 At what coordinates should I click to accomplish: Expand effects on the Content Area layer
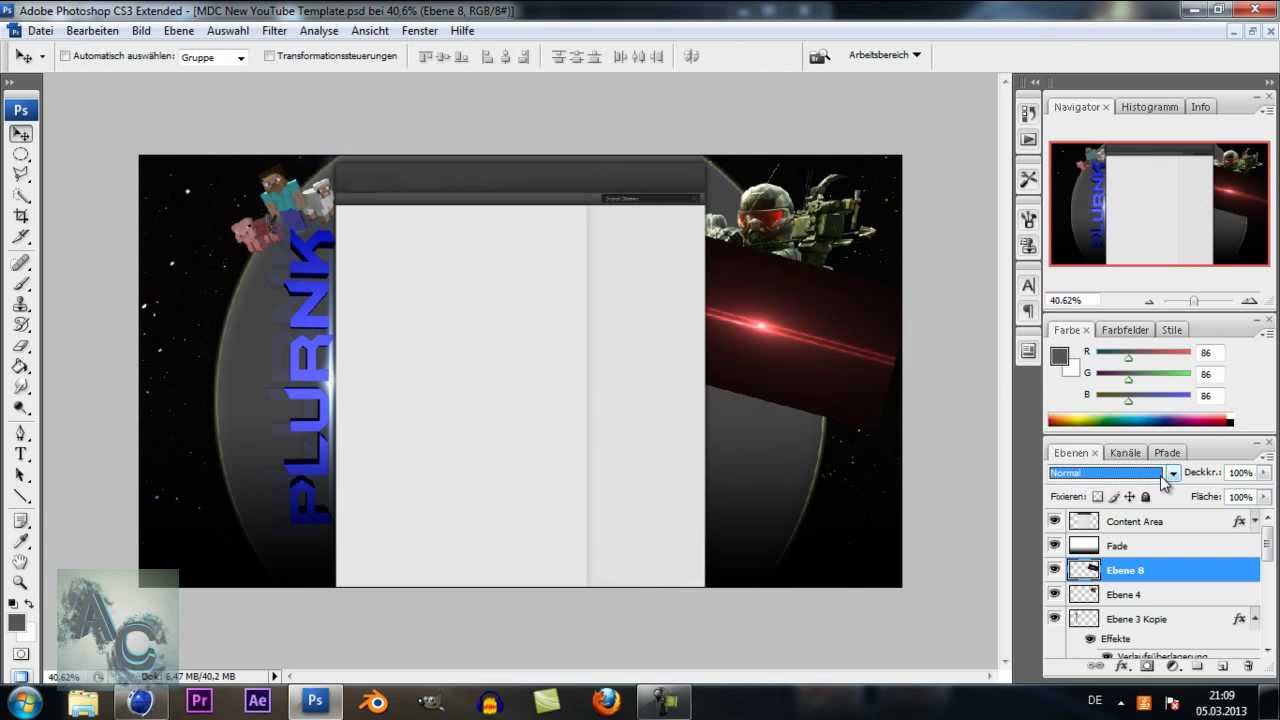(1256, 521)
